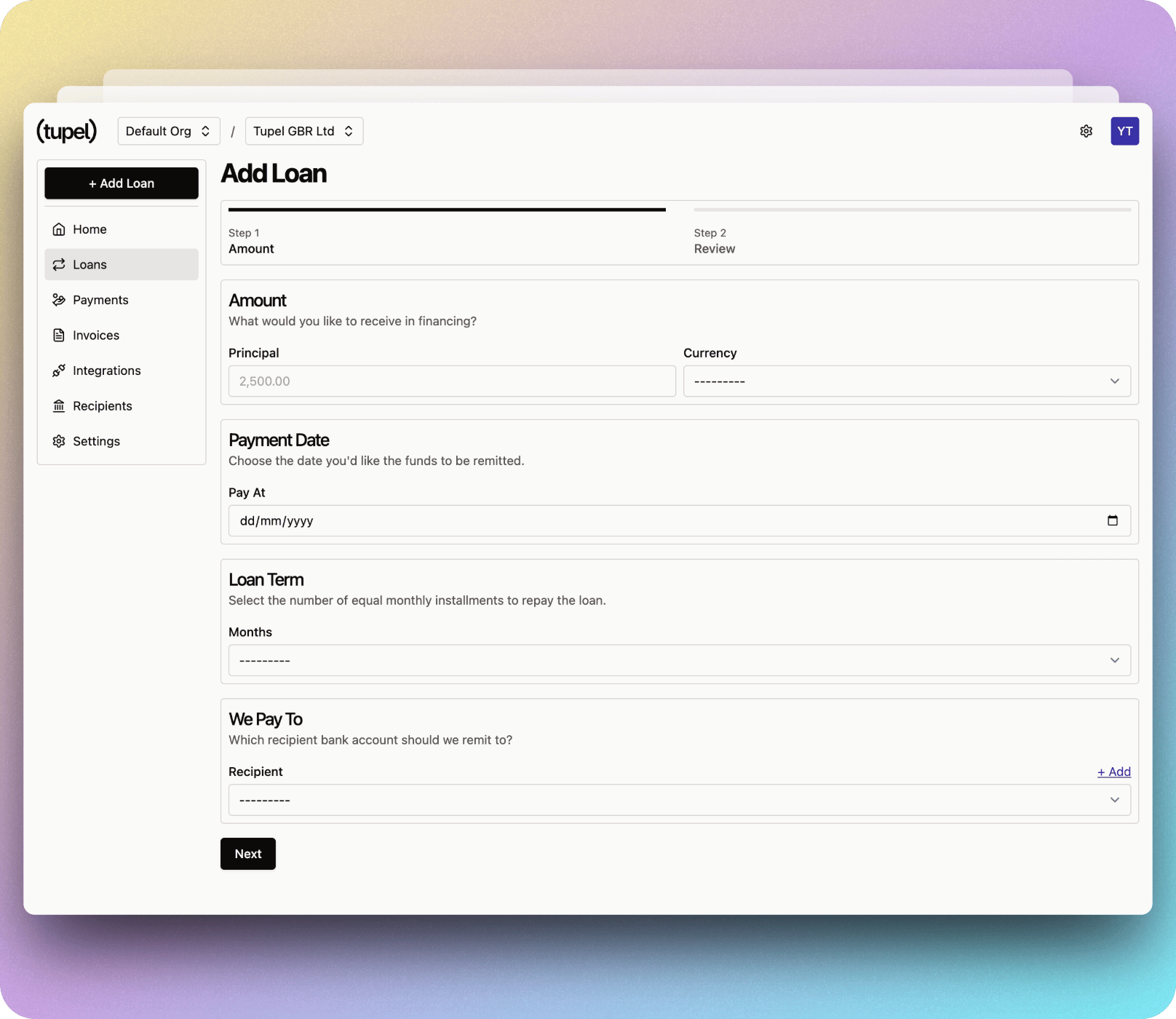Click the Recipients bank icon
1176x1019 pixels.
[x=59, y=406]
